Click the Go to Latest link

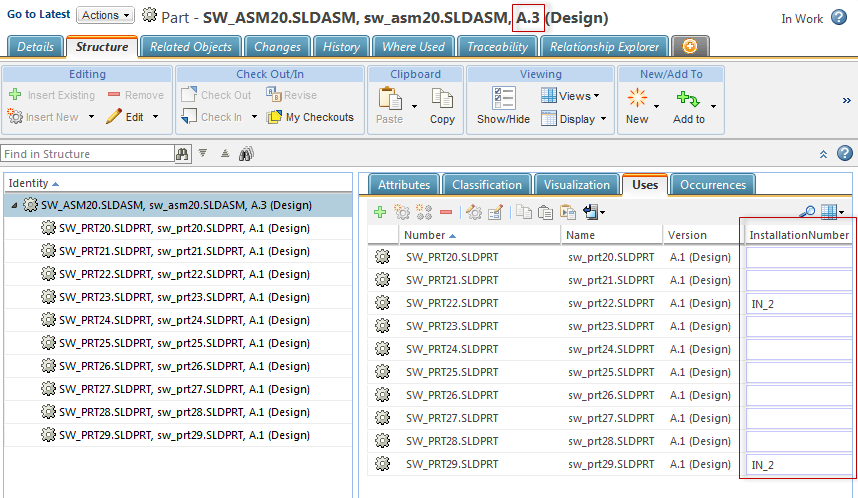39,15
